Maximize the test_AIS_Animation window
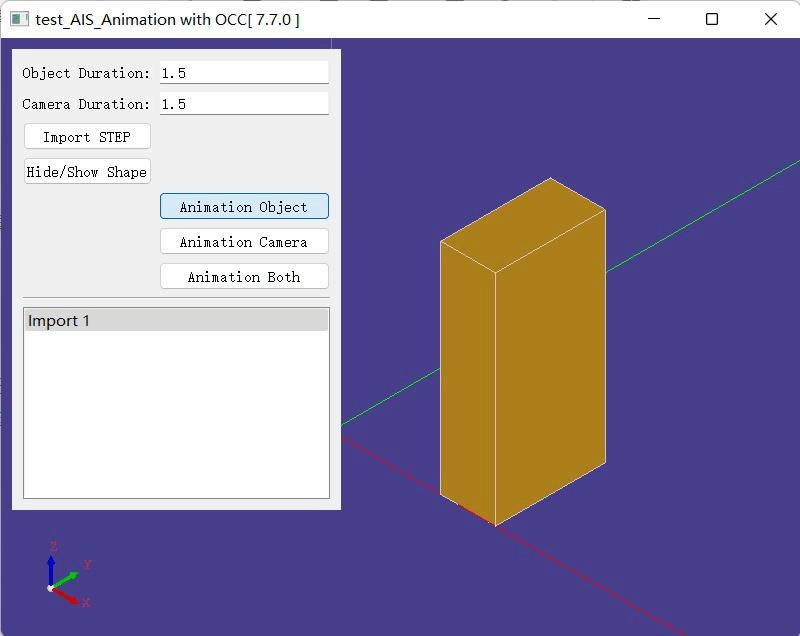Image resolution: width=800 pixels, height=636 pixels. (x=712, y=19)
